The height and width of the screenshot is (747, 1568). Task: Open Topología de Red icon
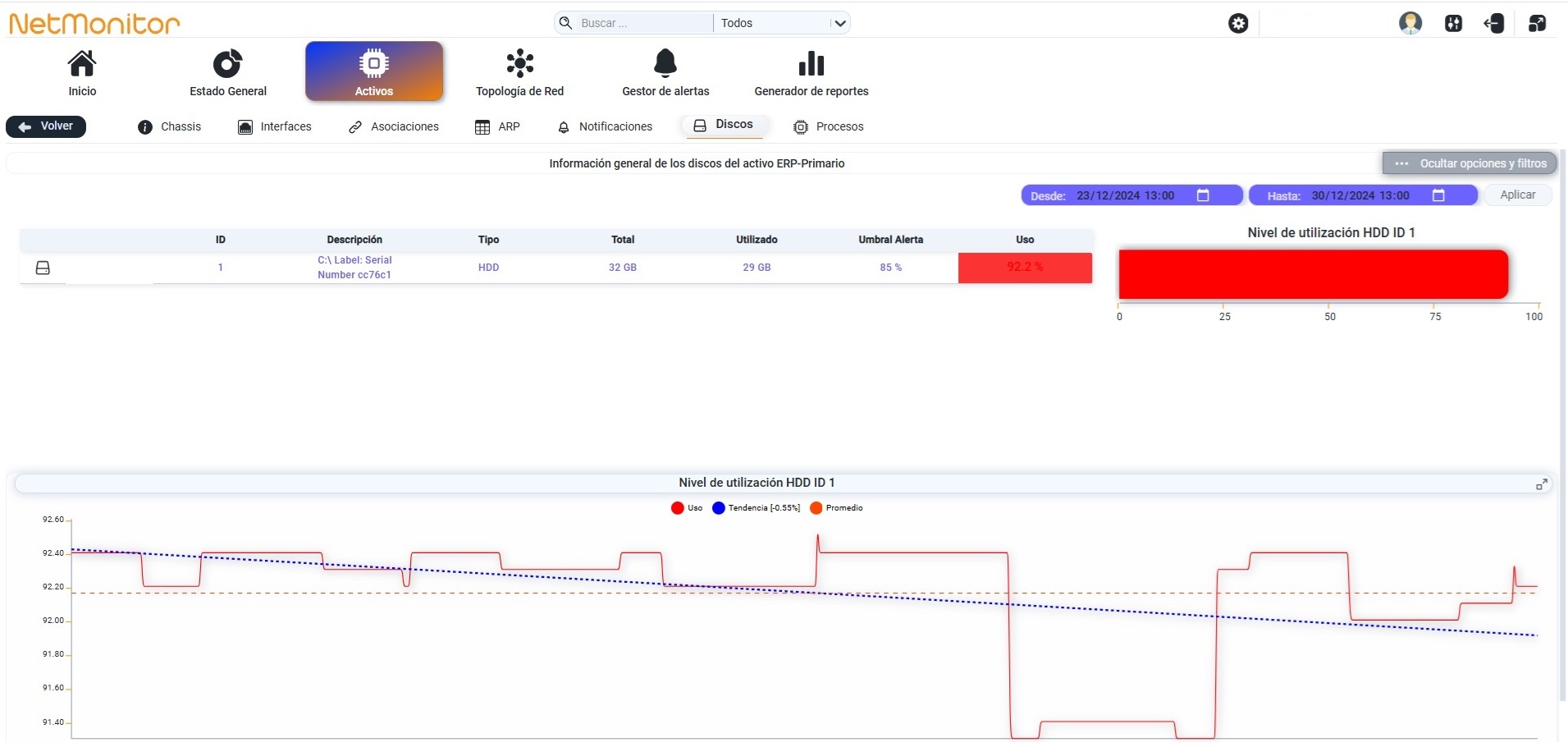[520, 64]
